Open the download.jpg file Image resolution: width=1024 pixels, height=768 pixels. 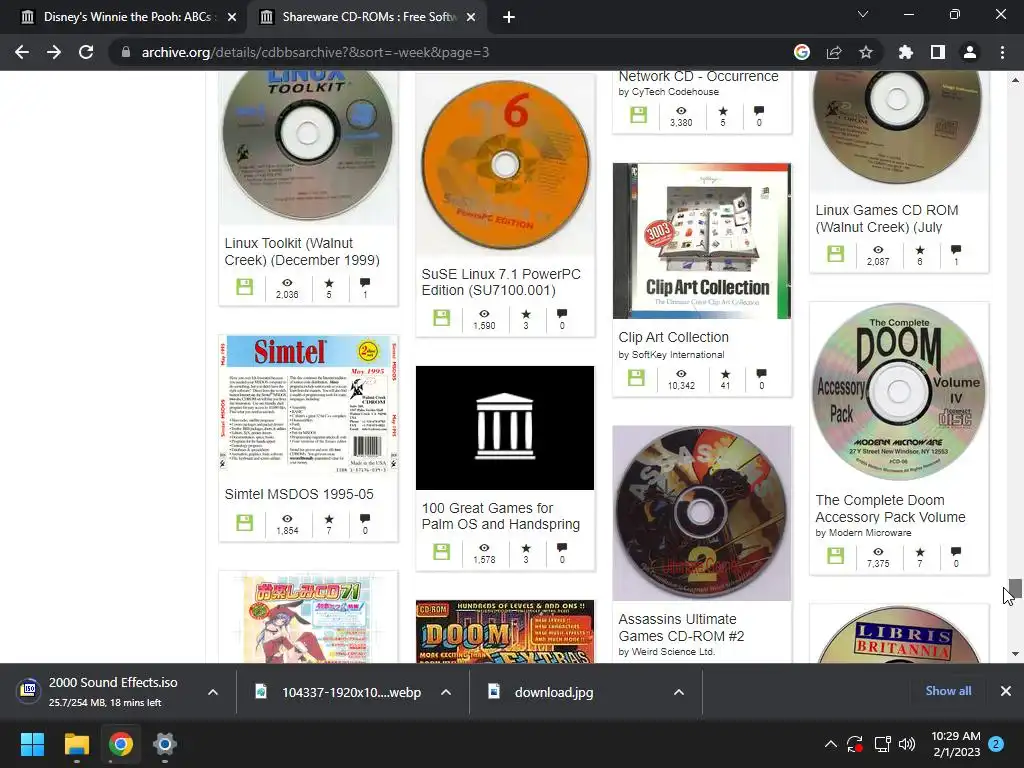[554, 692]
